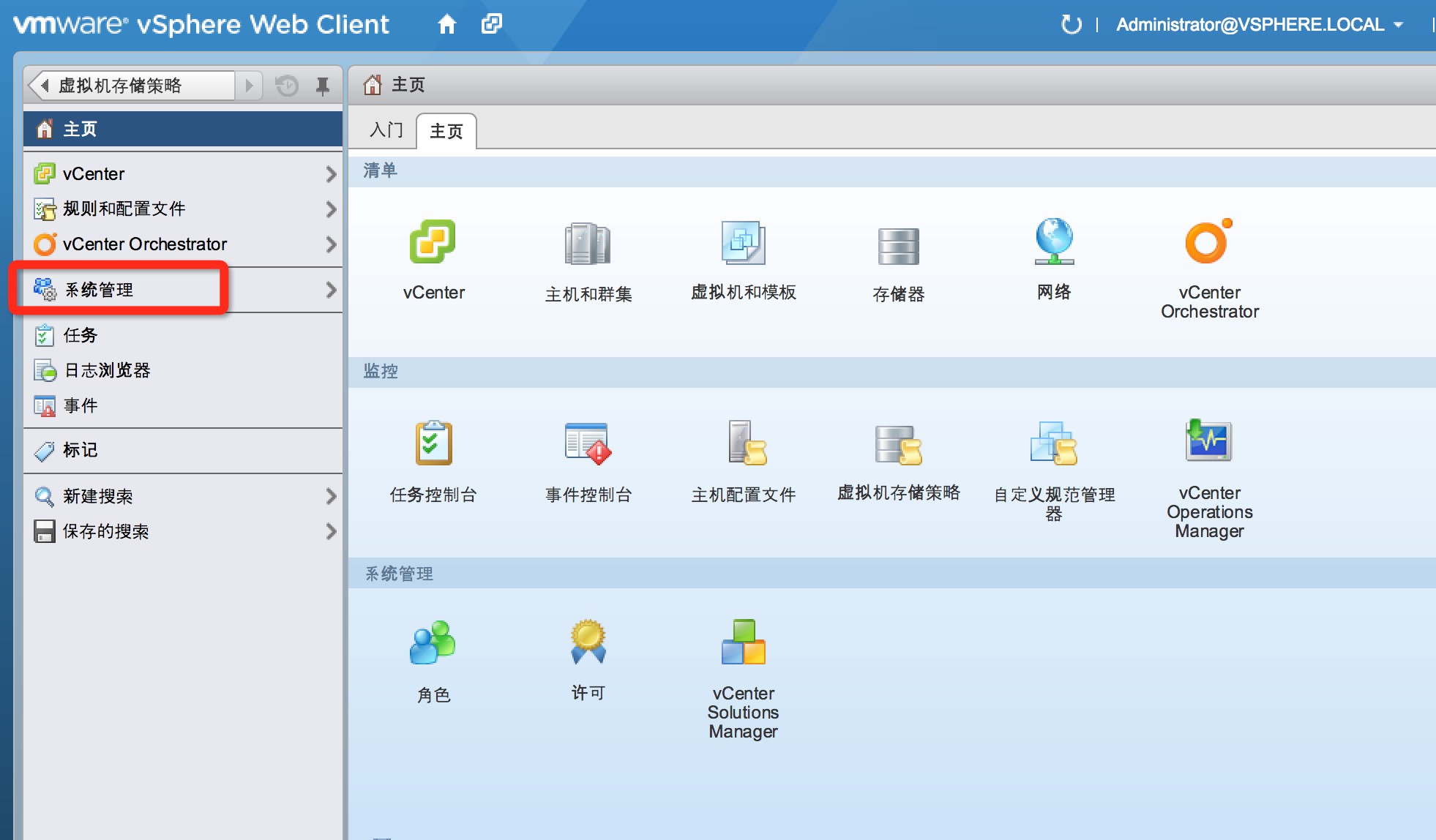Select vCenter in the navigator sidebar
This screenshot has height=840, width=1436.
click(183, 174)
